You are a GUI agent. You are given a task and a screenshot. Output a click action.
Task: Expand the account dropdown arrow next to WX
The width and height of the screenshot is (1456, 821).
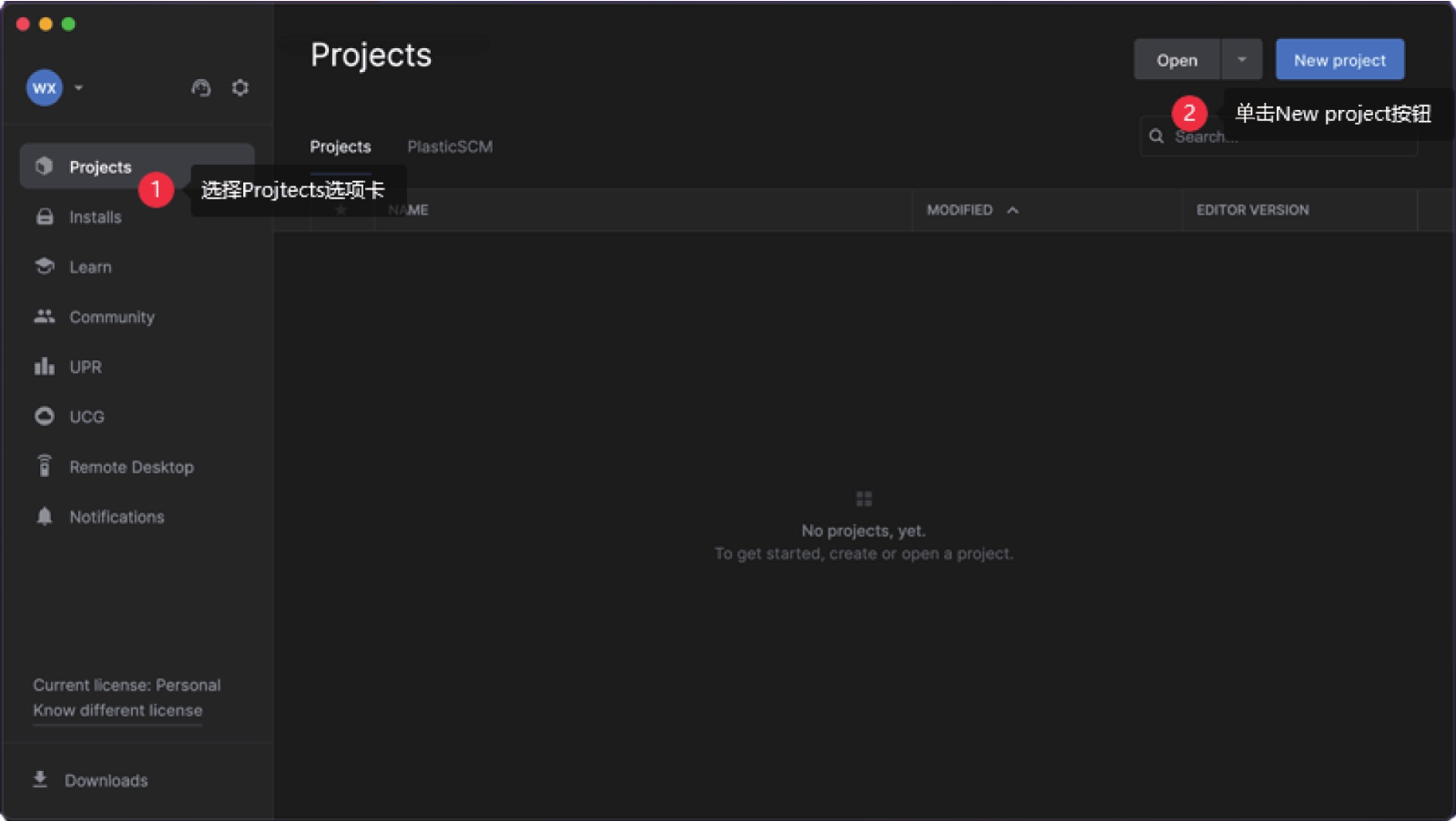79,87
